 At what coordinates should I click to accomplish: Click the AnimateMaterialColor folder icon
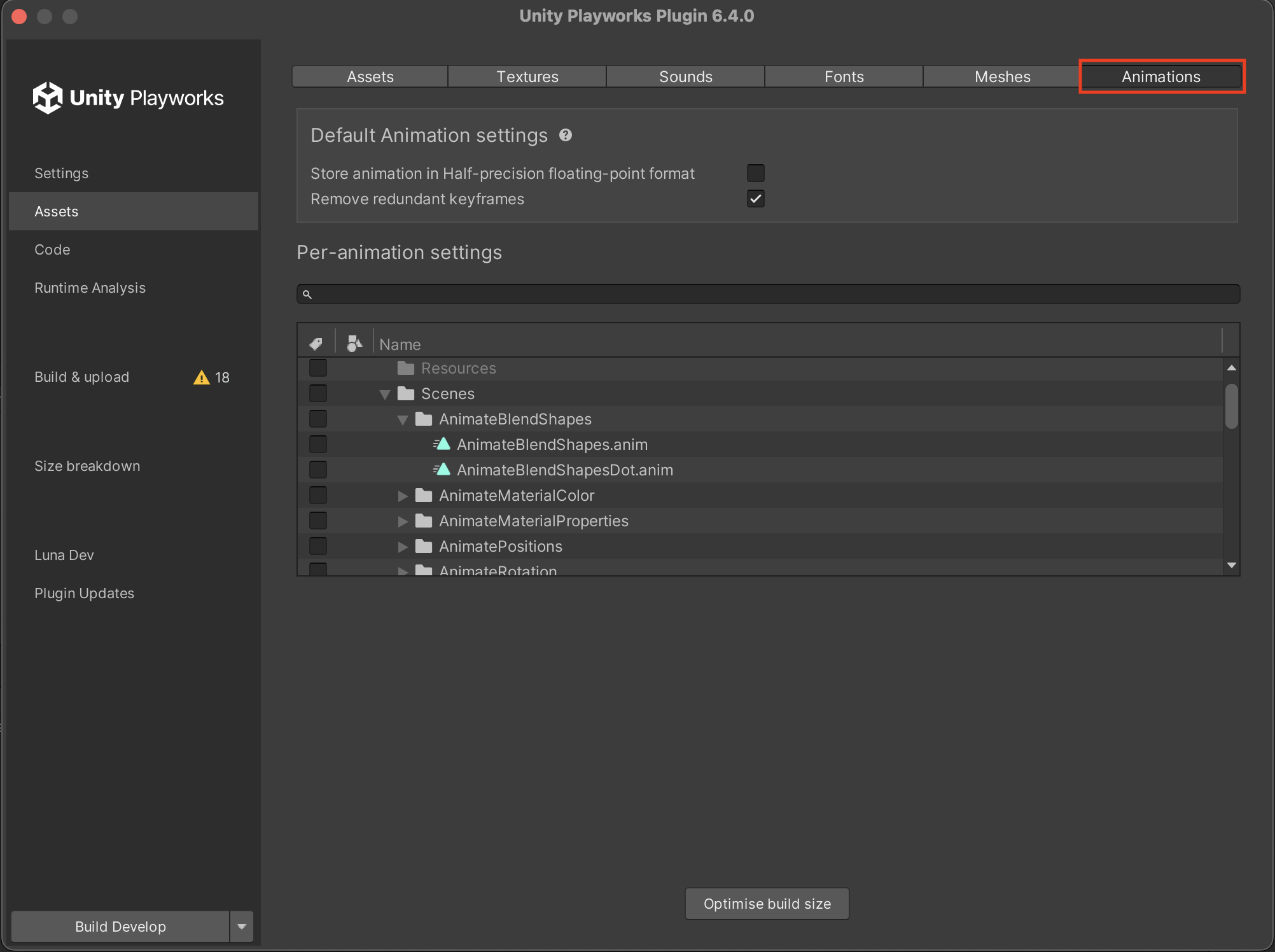pos(424,495)
